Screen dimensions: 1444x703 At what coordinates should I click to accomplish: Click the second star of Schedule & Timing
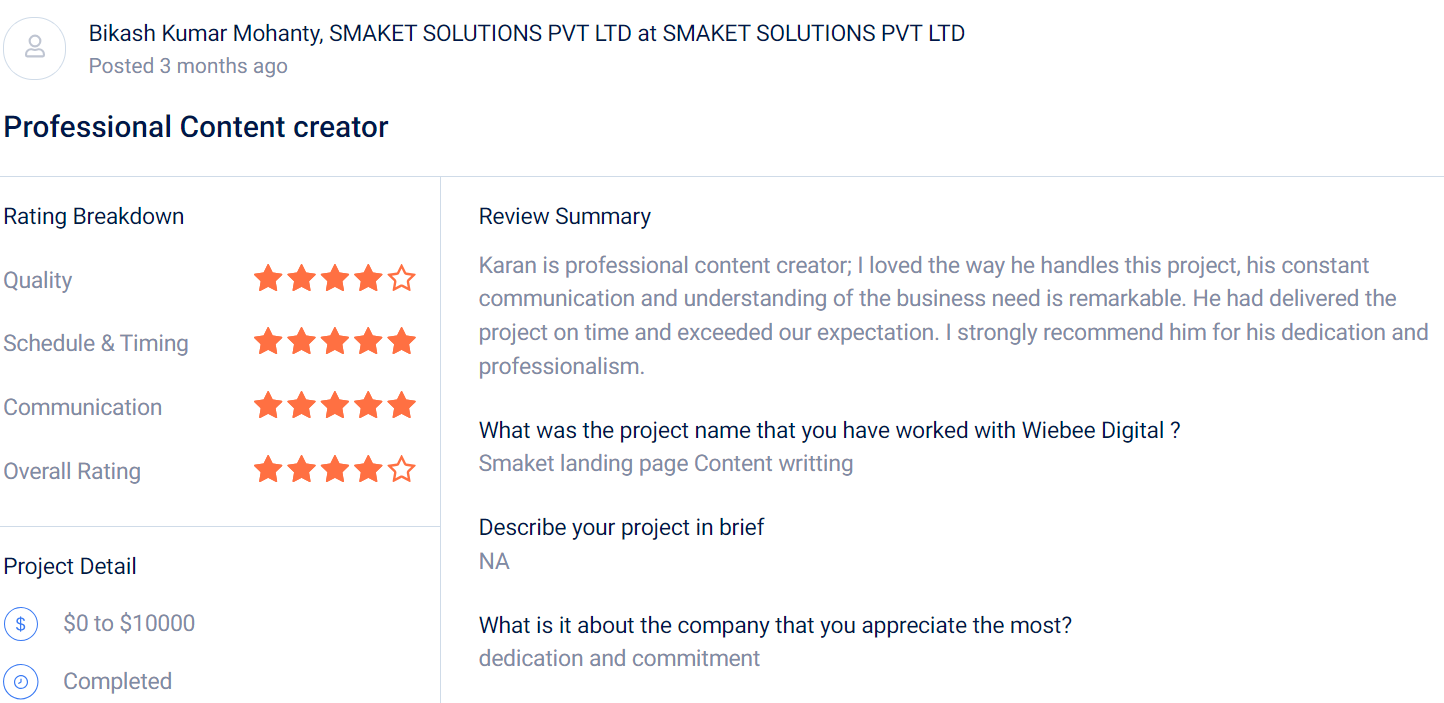[x=301, y=342]
